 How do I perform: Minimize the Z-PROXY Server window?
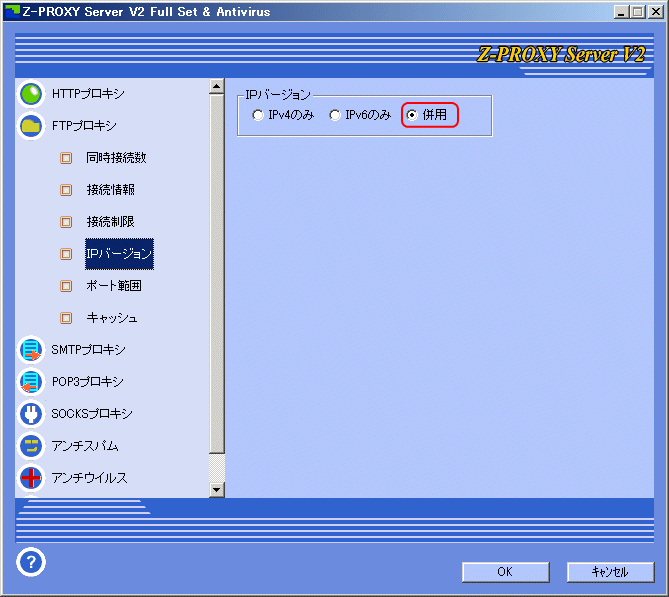coord(621,12)
